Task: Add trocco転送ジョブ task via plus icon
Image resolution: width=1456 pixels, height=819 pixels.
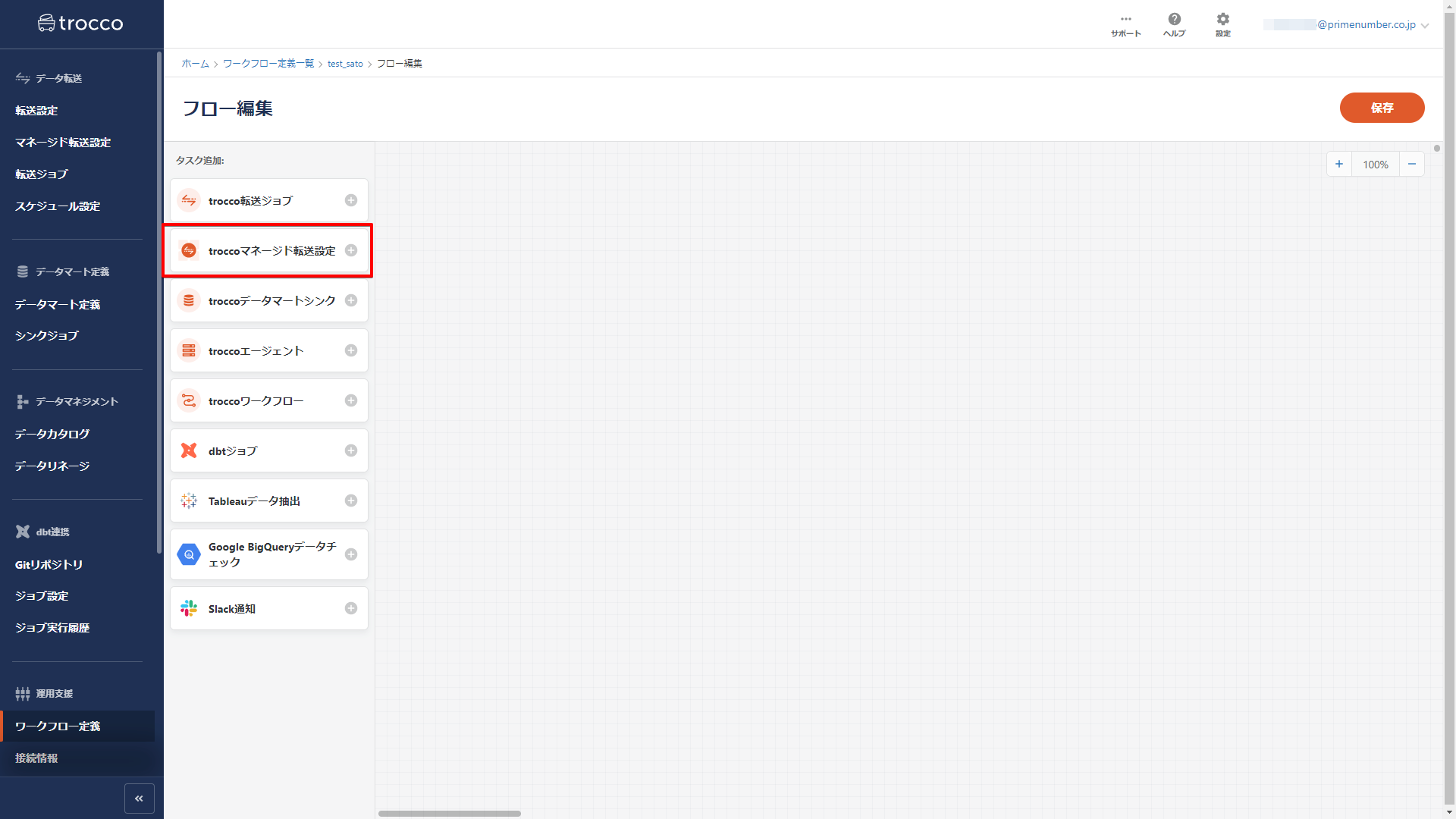Action: coord(351,200)
